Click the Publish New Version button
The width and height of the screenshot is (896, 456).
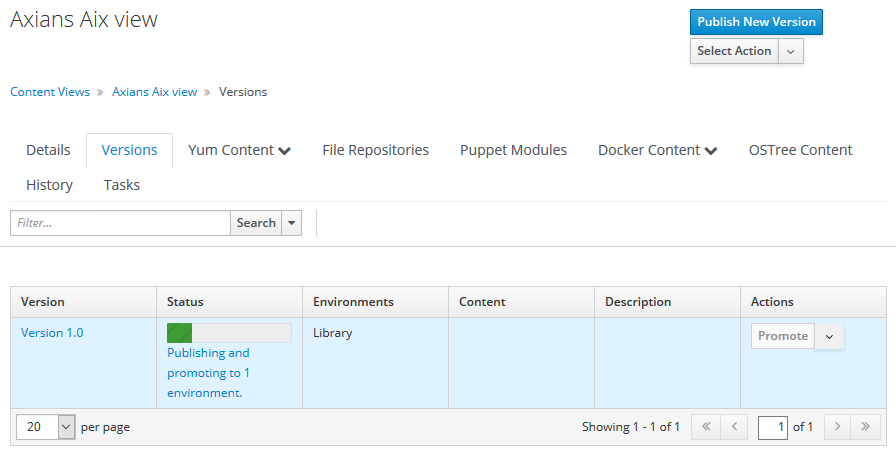coord(756,22)
